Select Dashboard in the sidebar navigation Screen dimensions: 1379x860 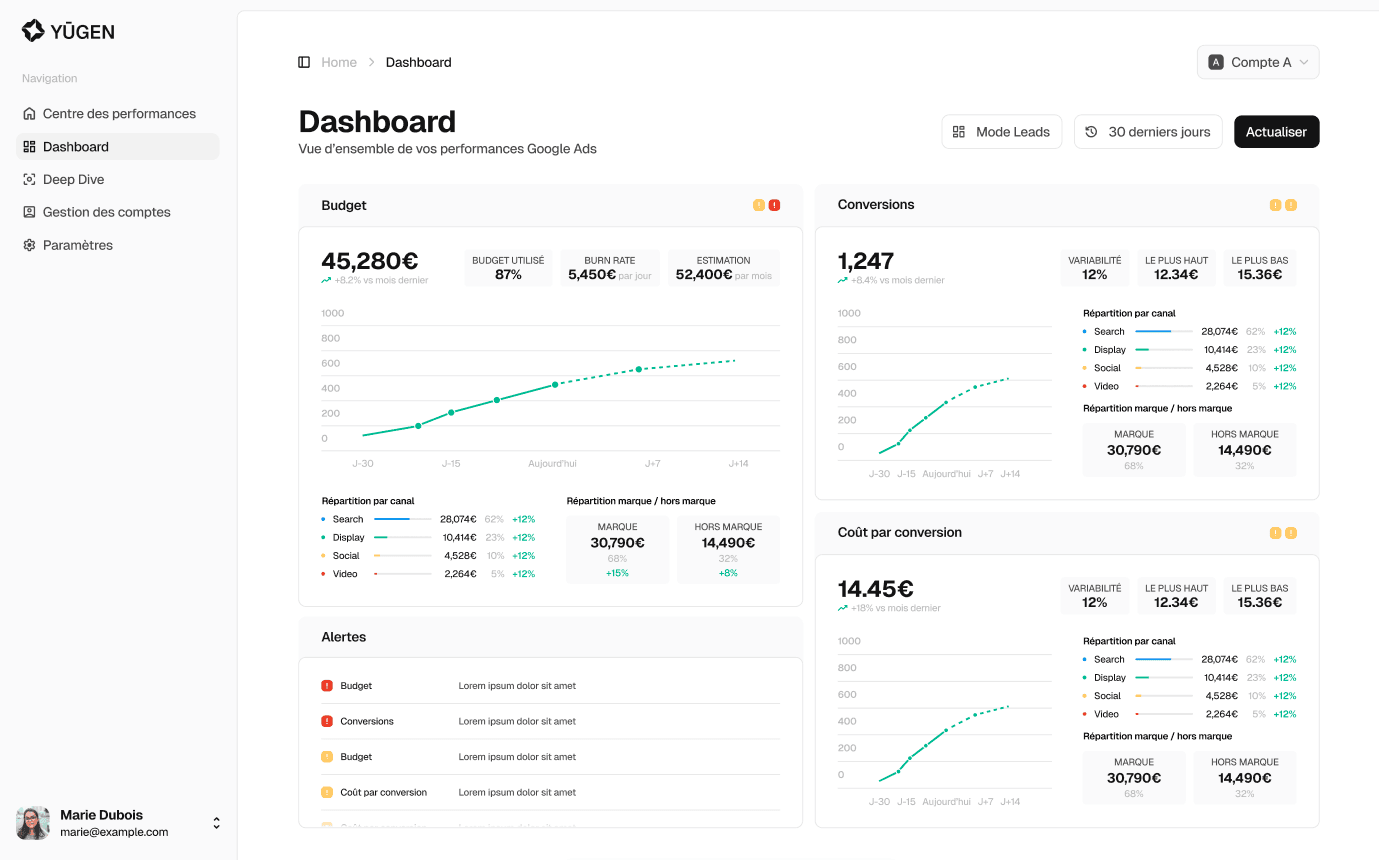pyautogui.click(x=75, y=146)
